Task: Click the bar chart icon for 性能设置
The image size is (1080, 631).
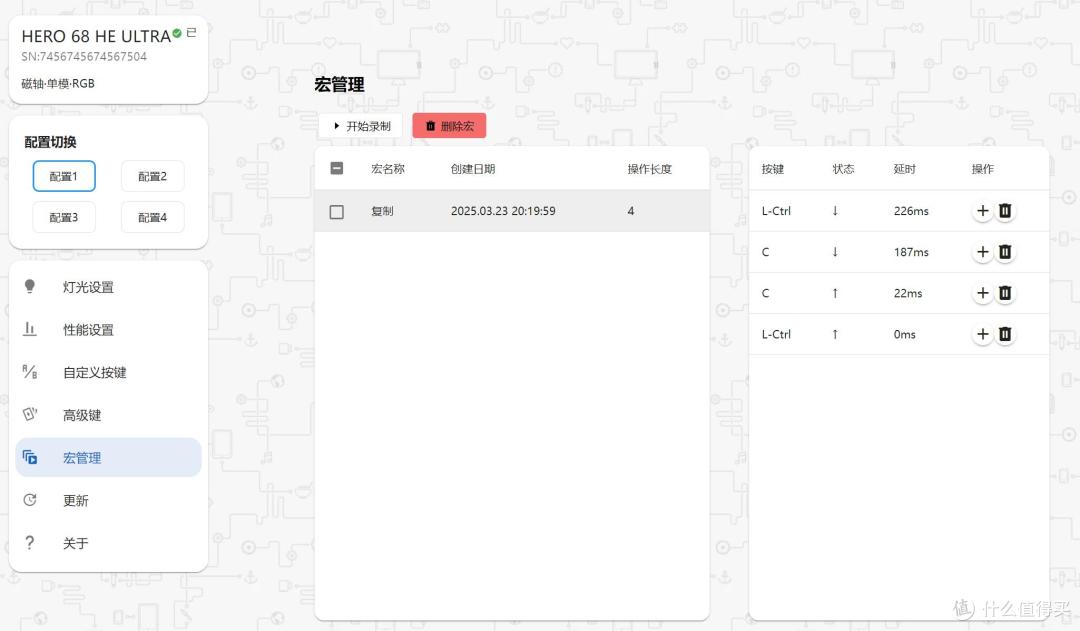Action: pos(30,329)
